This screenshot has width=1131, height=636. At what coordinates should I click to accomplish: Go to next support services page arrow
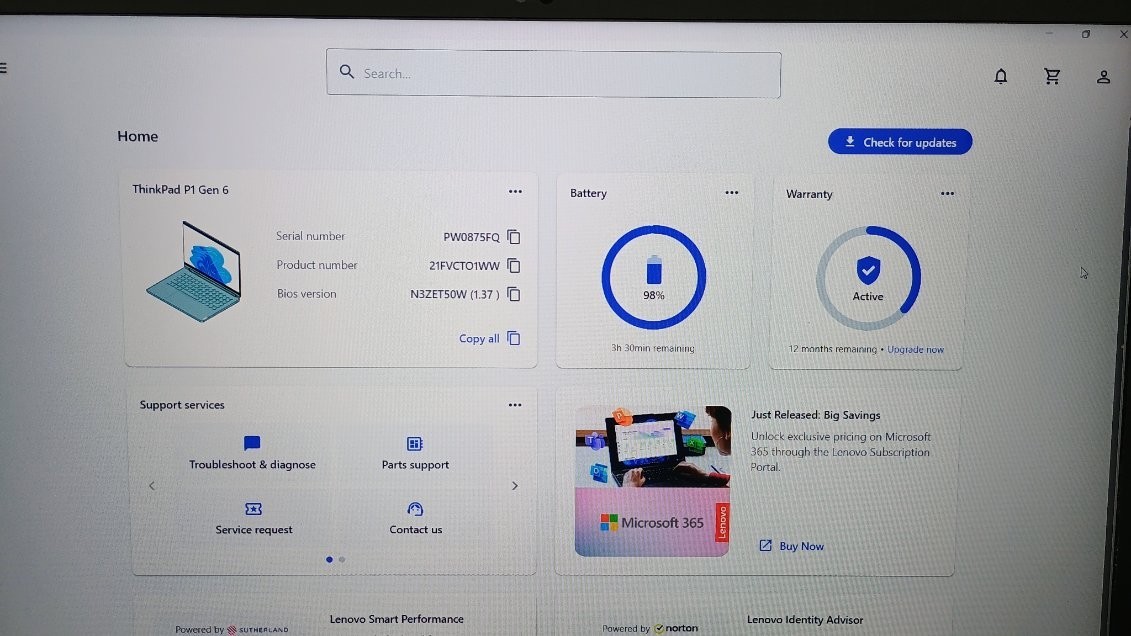[x=514, y=486]
